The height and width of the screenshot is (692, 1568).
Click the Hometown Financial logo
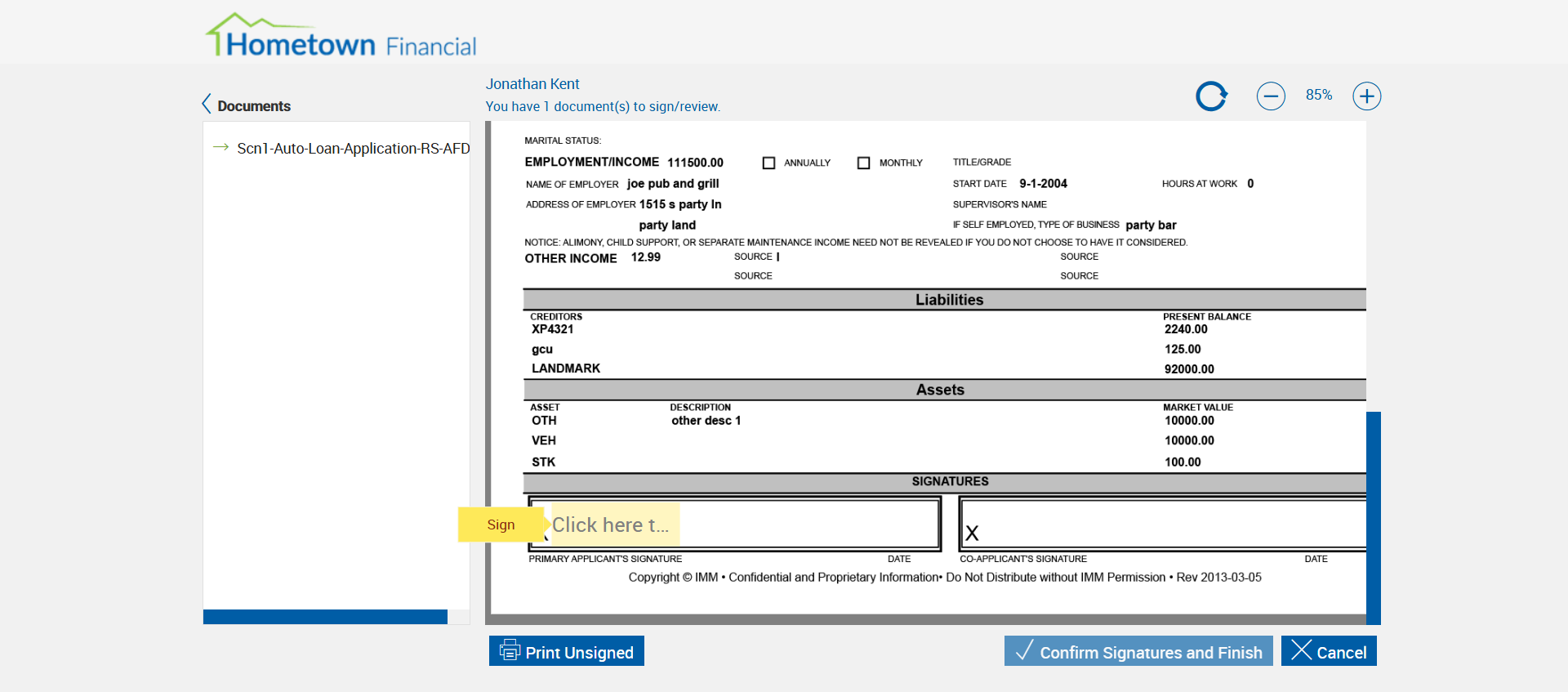(x=341, y=37)
